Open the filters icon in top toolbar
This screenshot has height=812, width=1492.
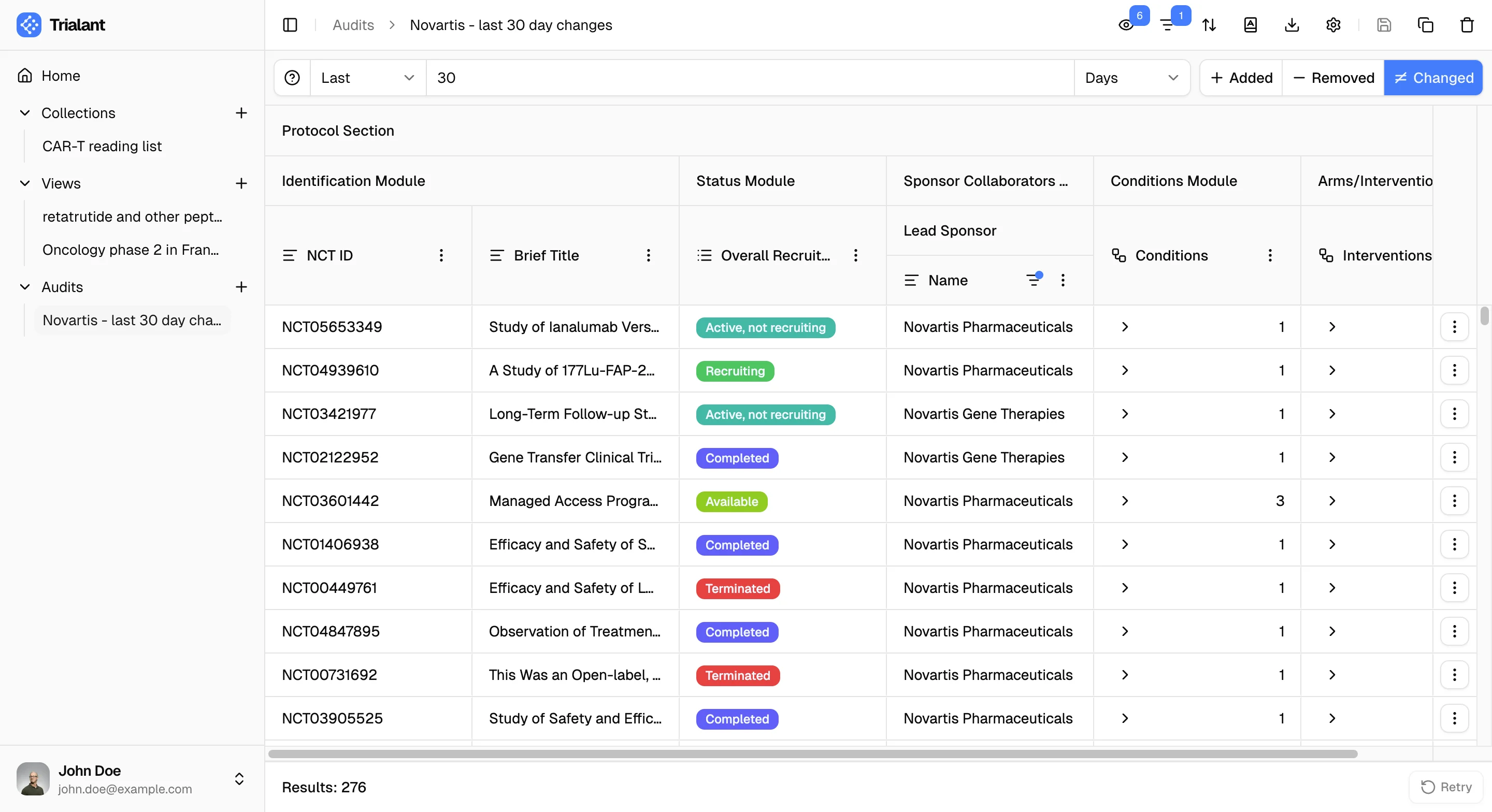pyautogui.click(x=1167, y=25)
